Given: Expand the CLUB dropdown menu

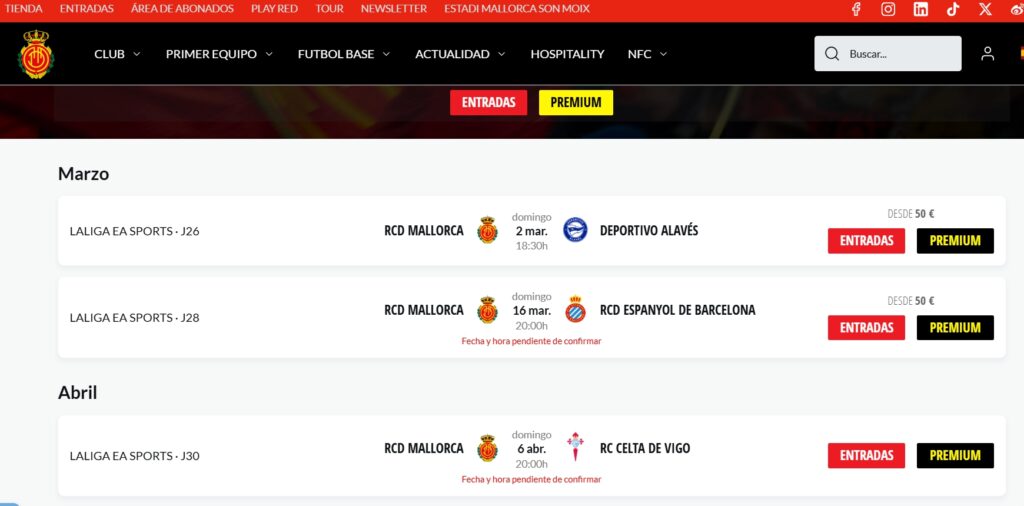Looking at the screenshot, I should click(x=118, y=54).
